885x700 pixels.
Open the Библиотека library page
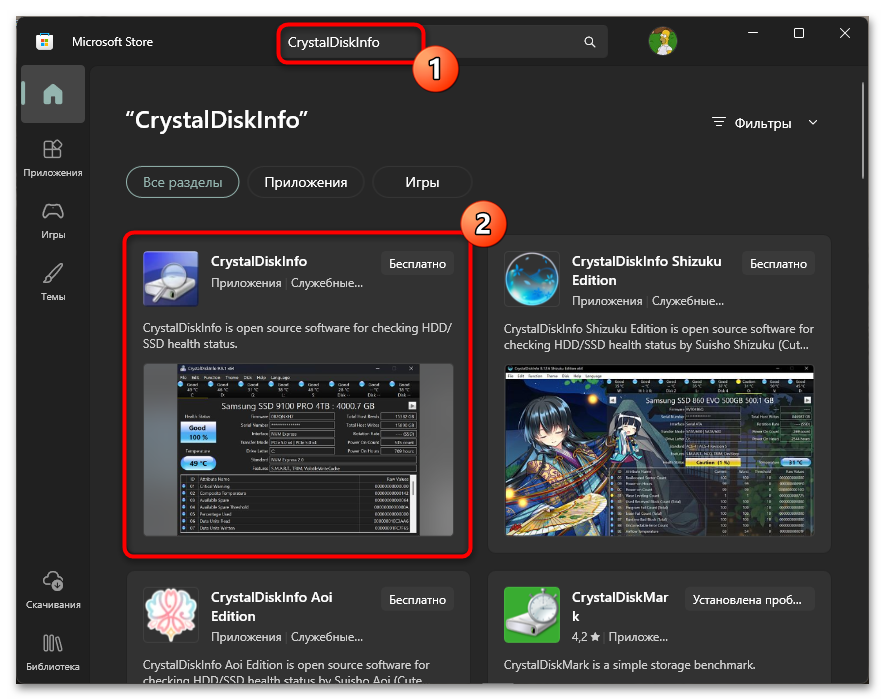(x=53, y=652)
